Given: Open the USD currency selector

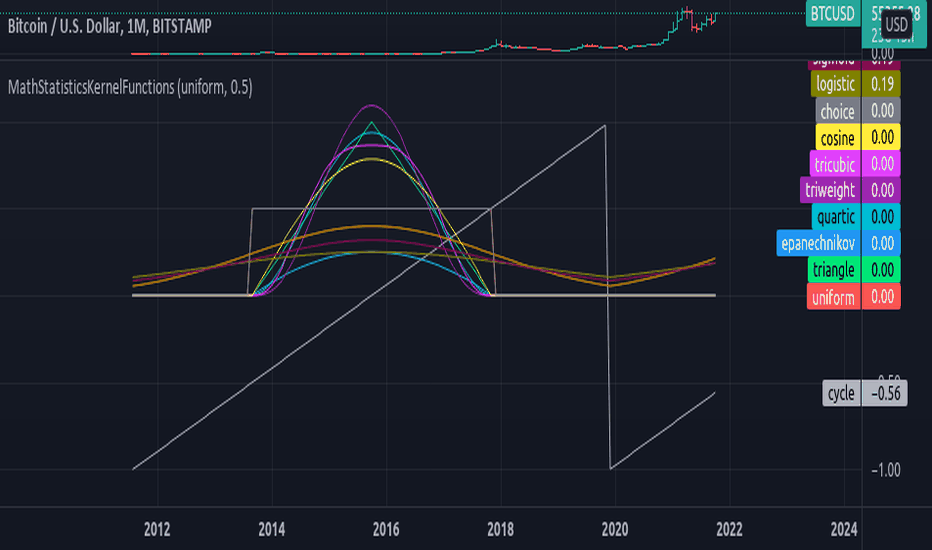Looking at the screenshot, I should tap(896, 22).
